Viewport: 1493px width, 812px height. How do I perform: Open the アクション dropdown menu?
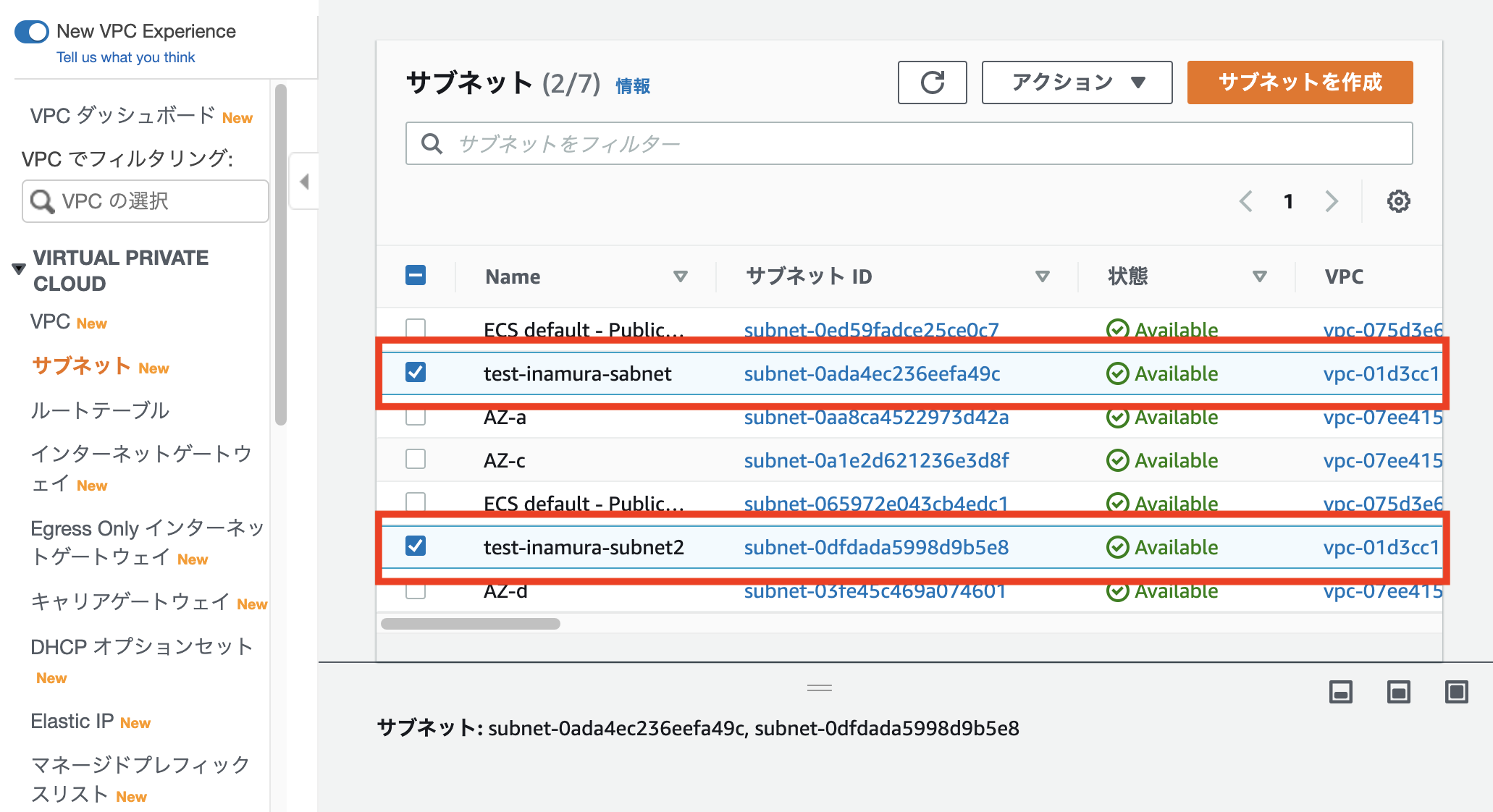[x=1077, y=83]
